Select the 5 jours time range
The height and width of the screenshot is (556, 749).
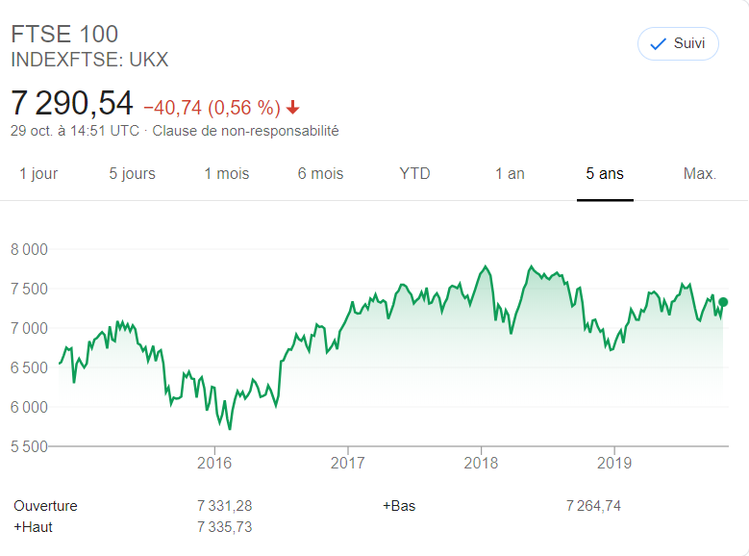click(132, 173)
